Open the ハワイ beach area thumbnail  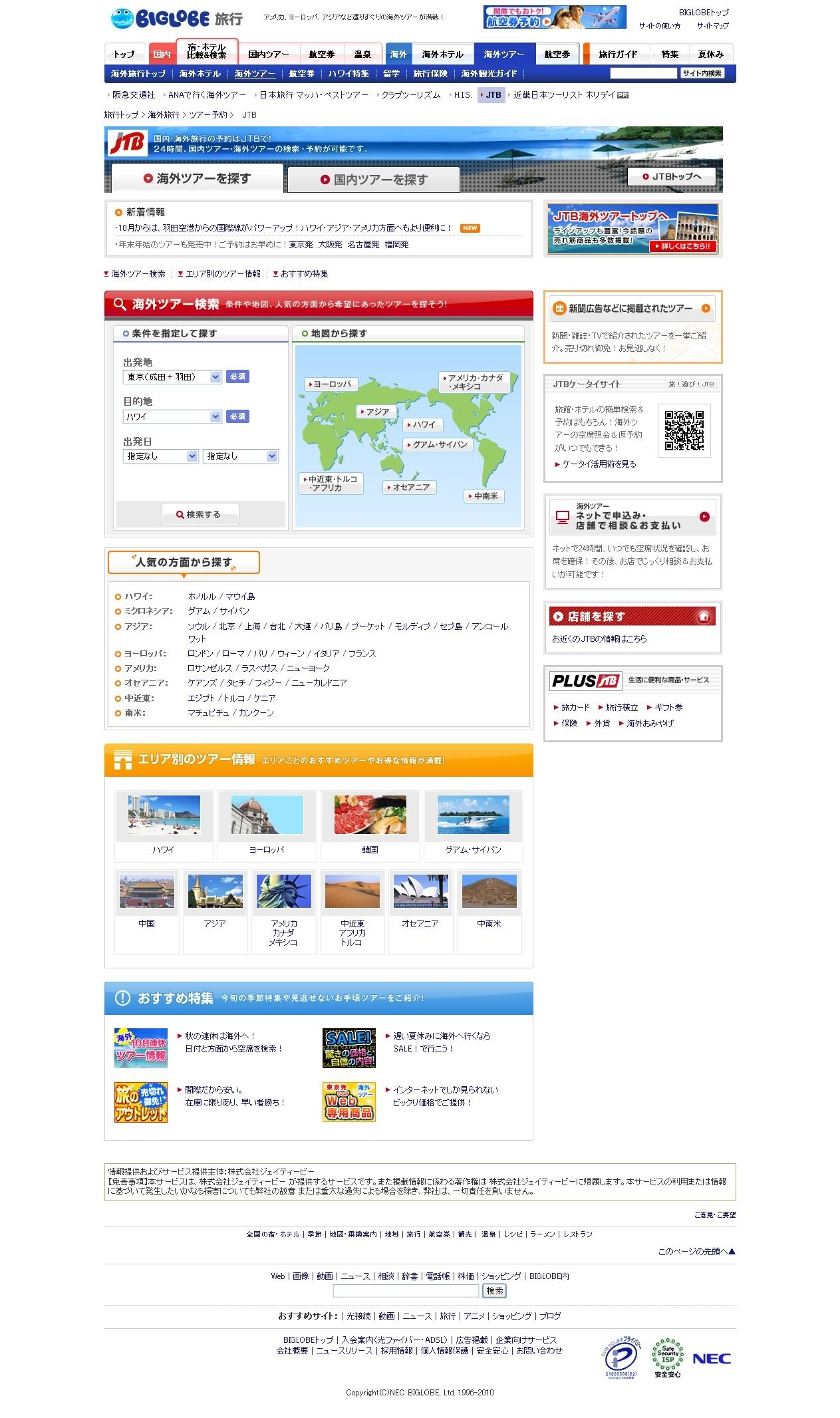[164, 814]
